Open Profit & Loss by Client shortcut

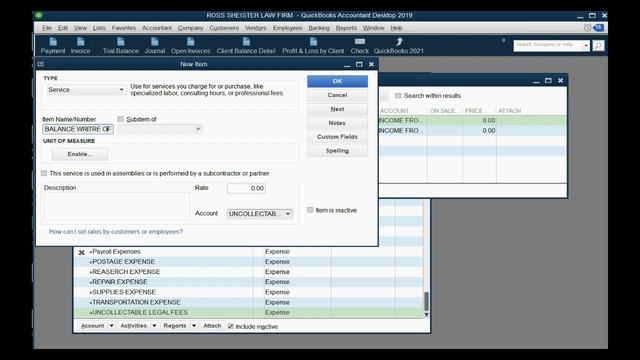tap(313, 46)
